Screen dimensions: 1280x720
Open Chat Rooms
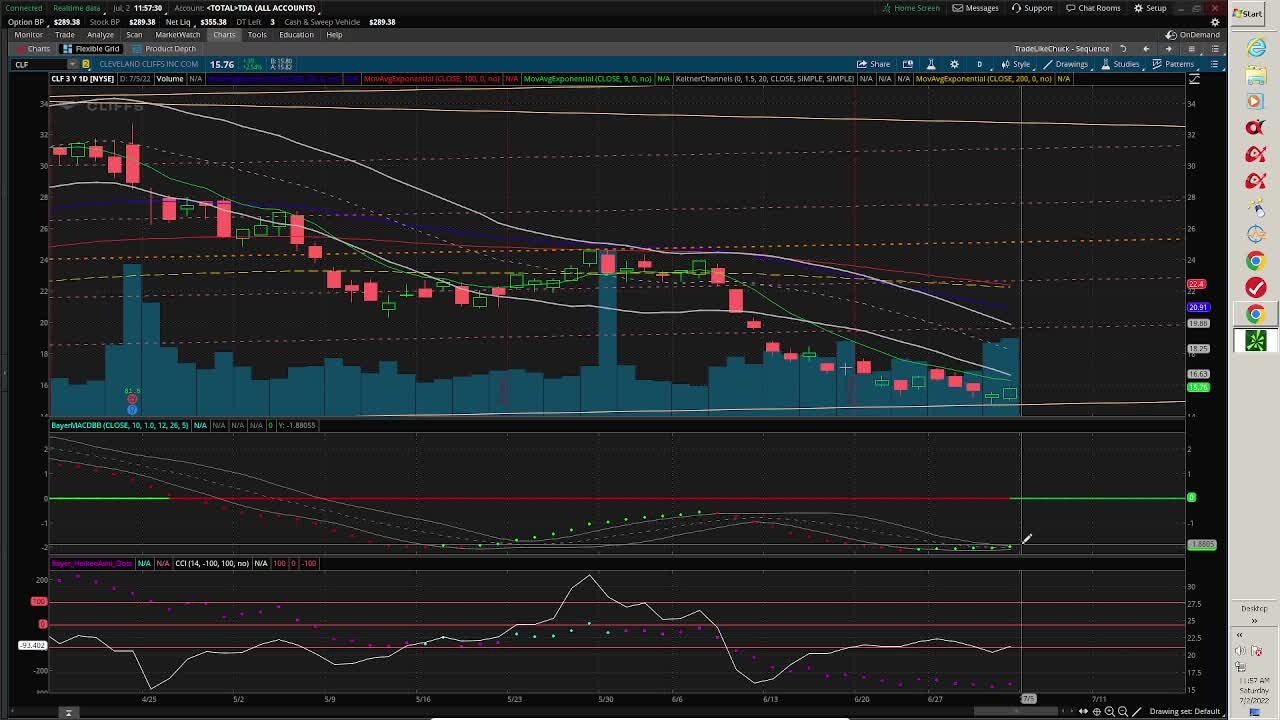(1093, 8)
